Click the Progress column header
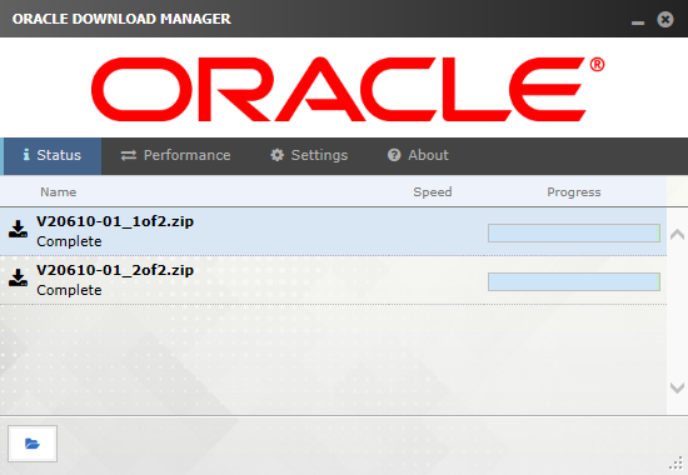The width and height of the screenshot is (688, 475). click(574, 192)
